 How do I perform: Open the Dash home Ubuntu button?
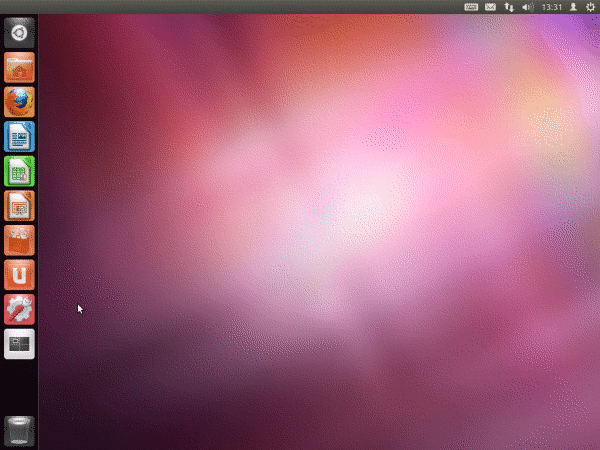(x=19, y=32)
